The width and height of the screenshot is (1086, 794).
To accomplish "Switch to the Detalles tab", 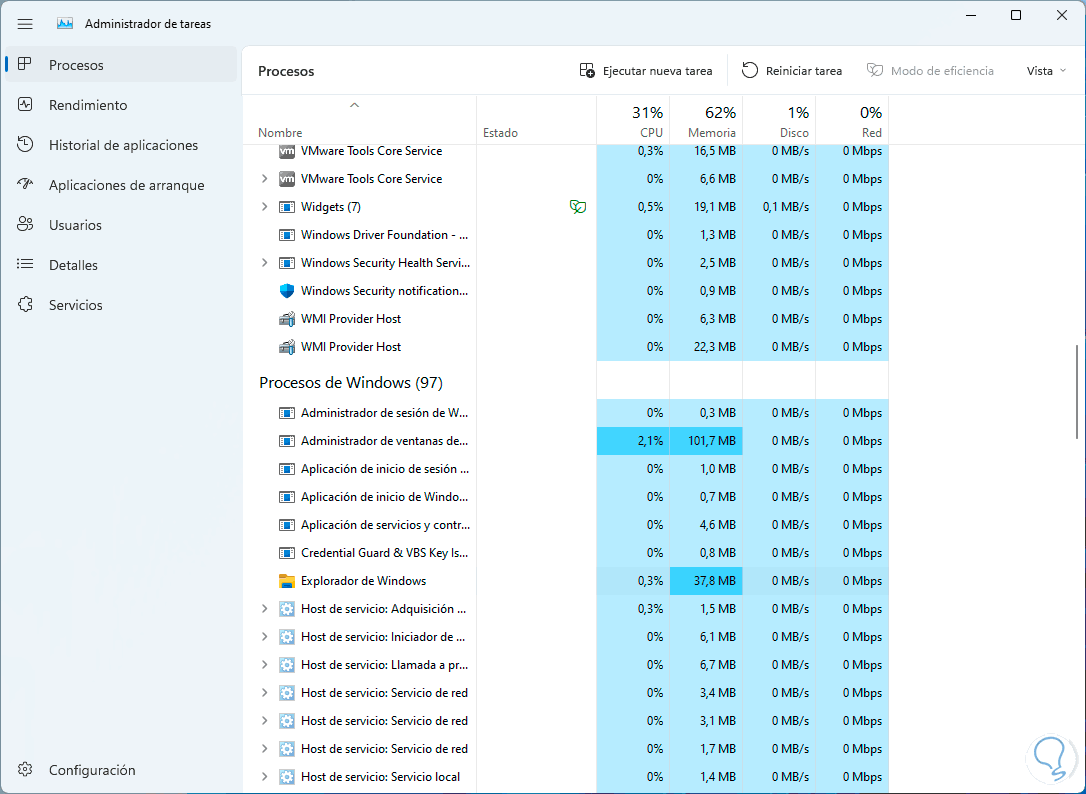I will [73, 265].
